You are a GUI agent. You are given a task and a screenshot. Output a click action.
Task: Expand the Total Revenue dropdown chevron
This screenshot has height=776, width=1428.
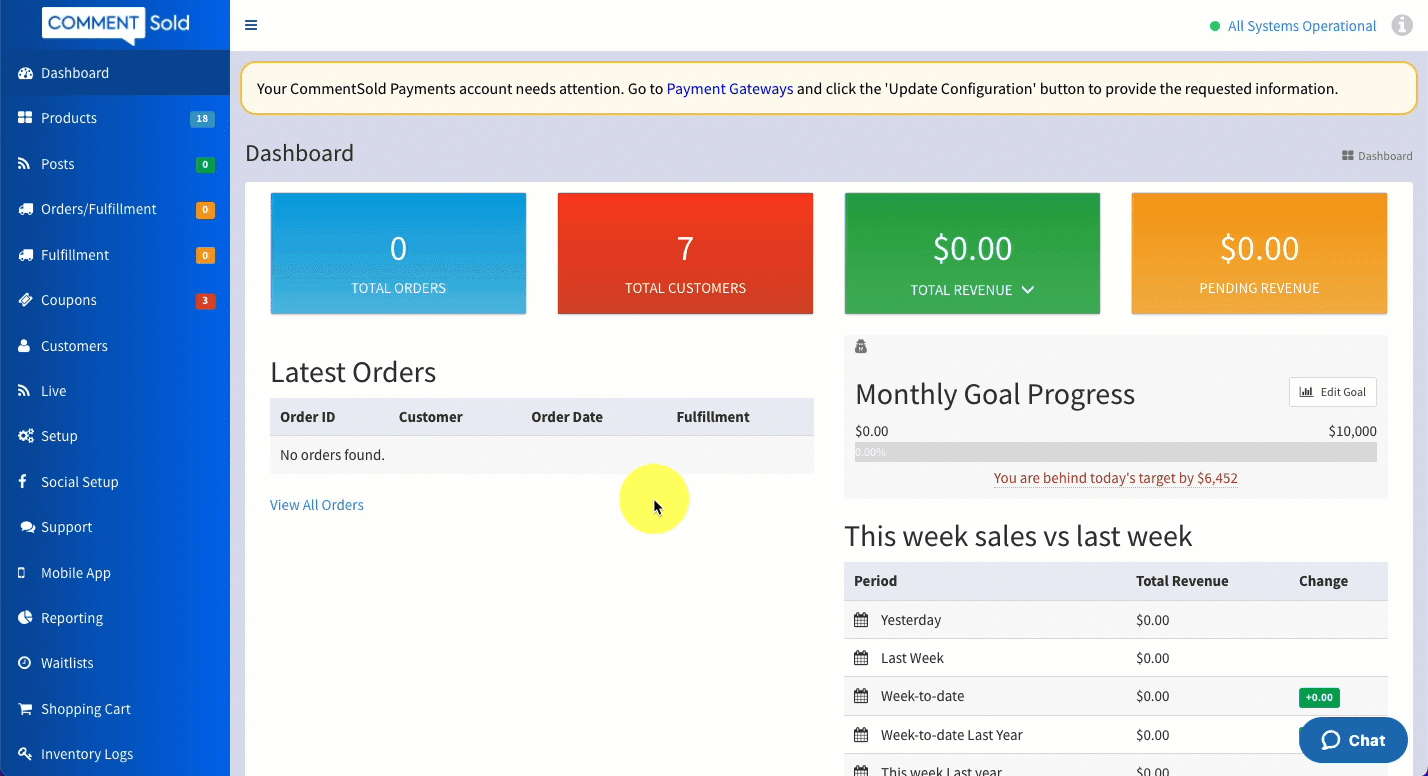click(x=1028, y=290)
